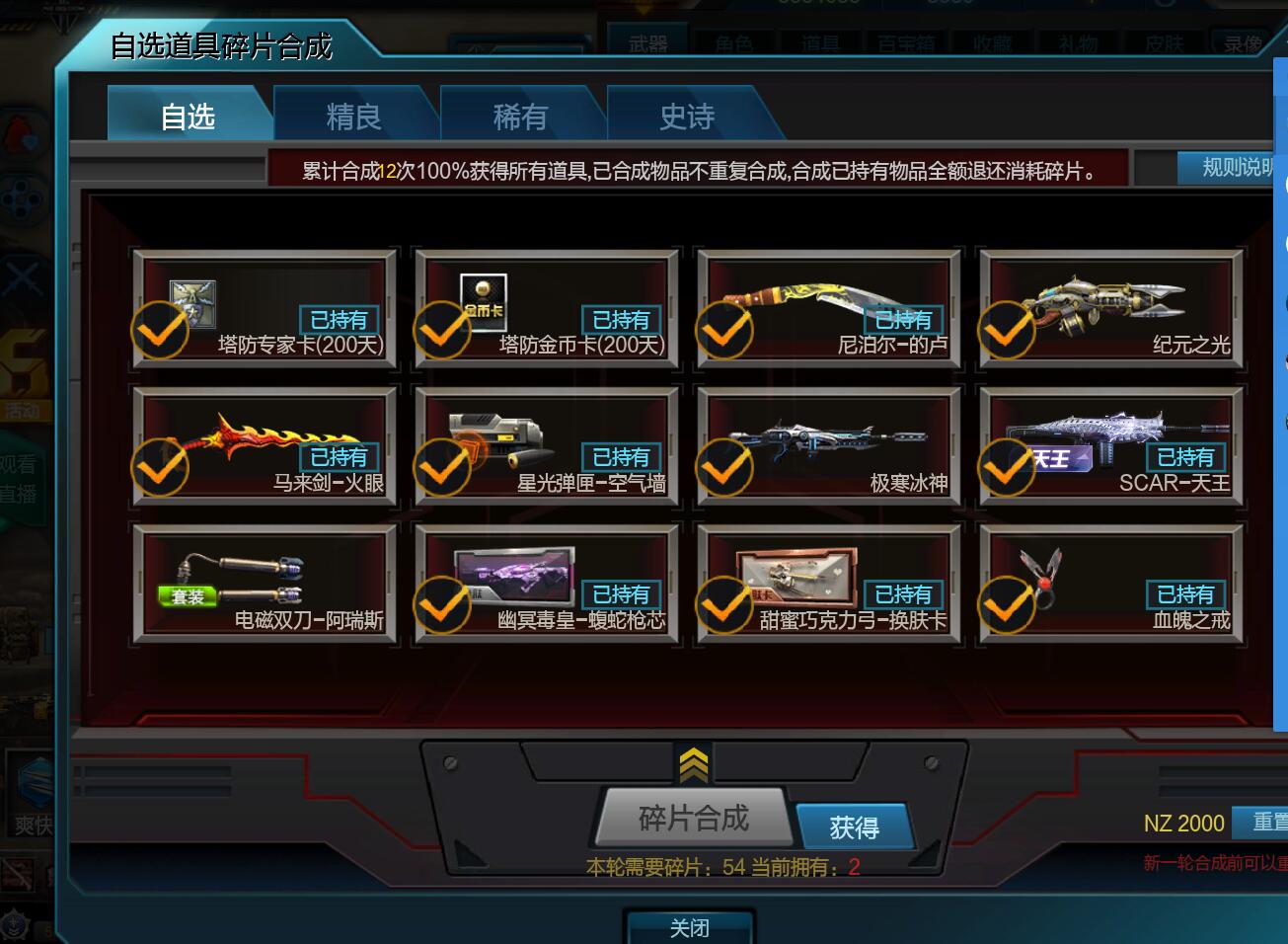Viewport: 1288px width, 944px height.
Task: Switch to the 稀有 tab
Action: (520, 117)
